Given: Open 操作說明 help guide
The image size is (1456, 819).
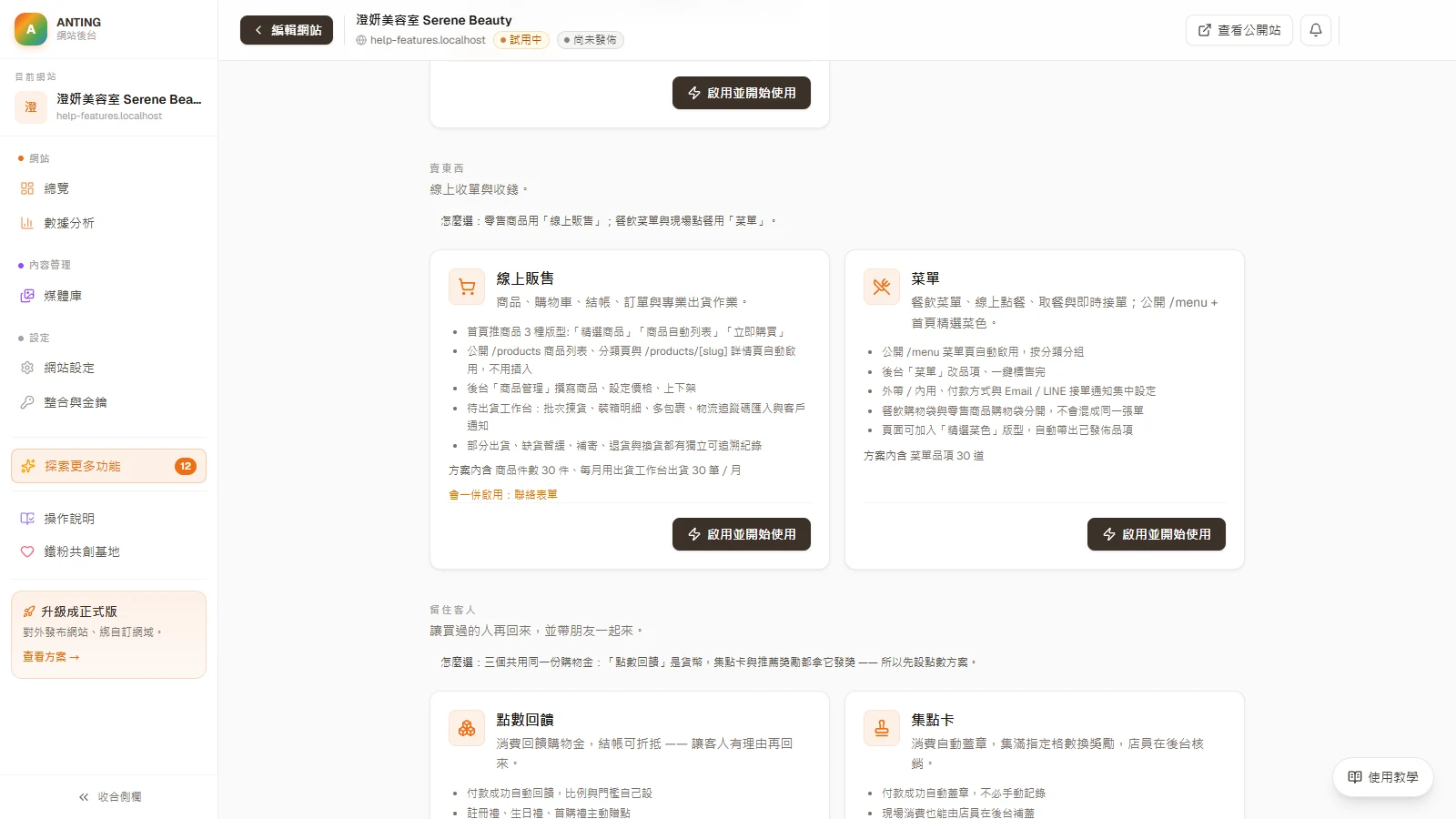Looking at the screenshot, I should click(108, 519).
